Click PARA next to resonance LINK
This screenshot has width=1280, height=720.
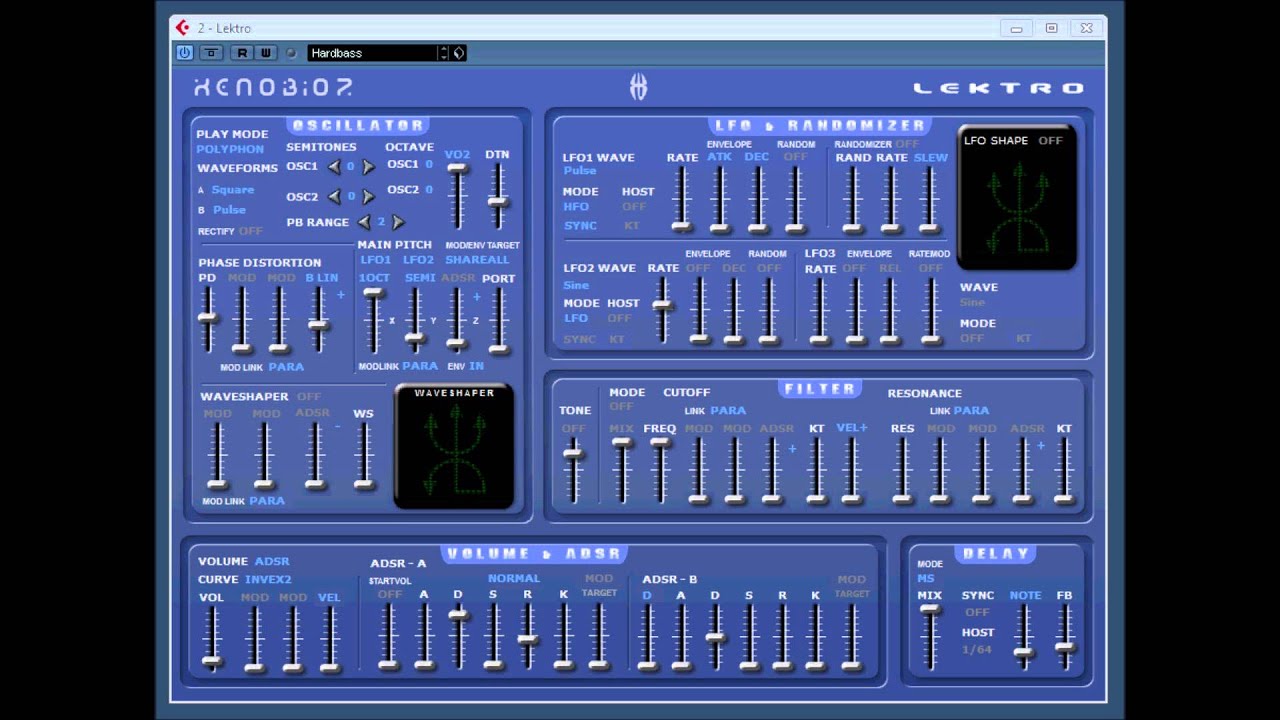[971, 410]
